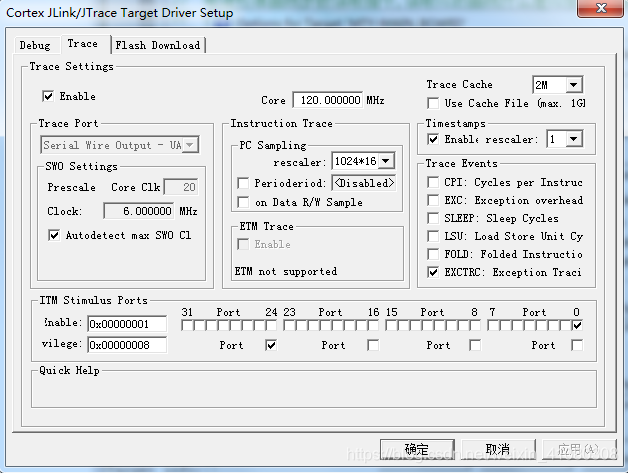628x473 pixels.
Task: Edit the ITM Enable value 0x00000001
Action: (x=127, y=324)
